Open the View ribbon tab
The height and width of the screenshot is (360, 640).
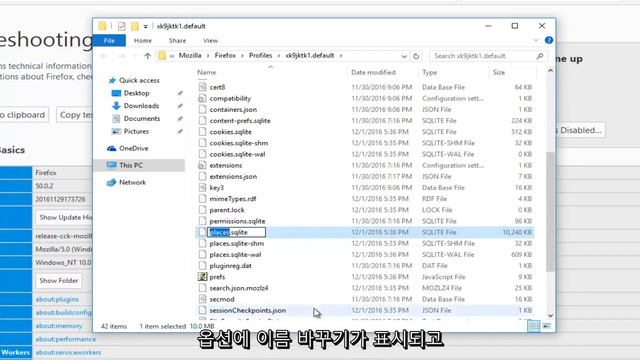(210, 40)
